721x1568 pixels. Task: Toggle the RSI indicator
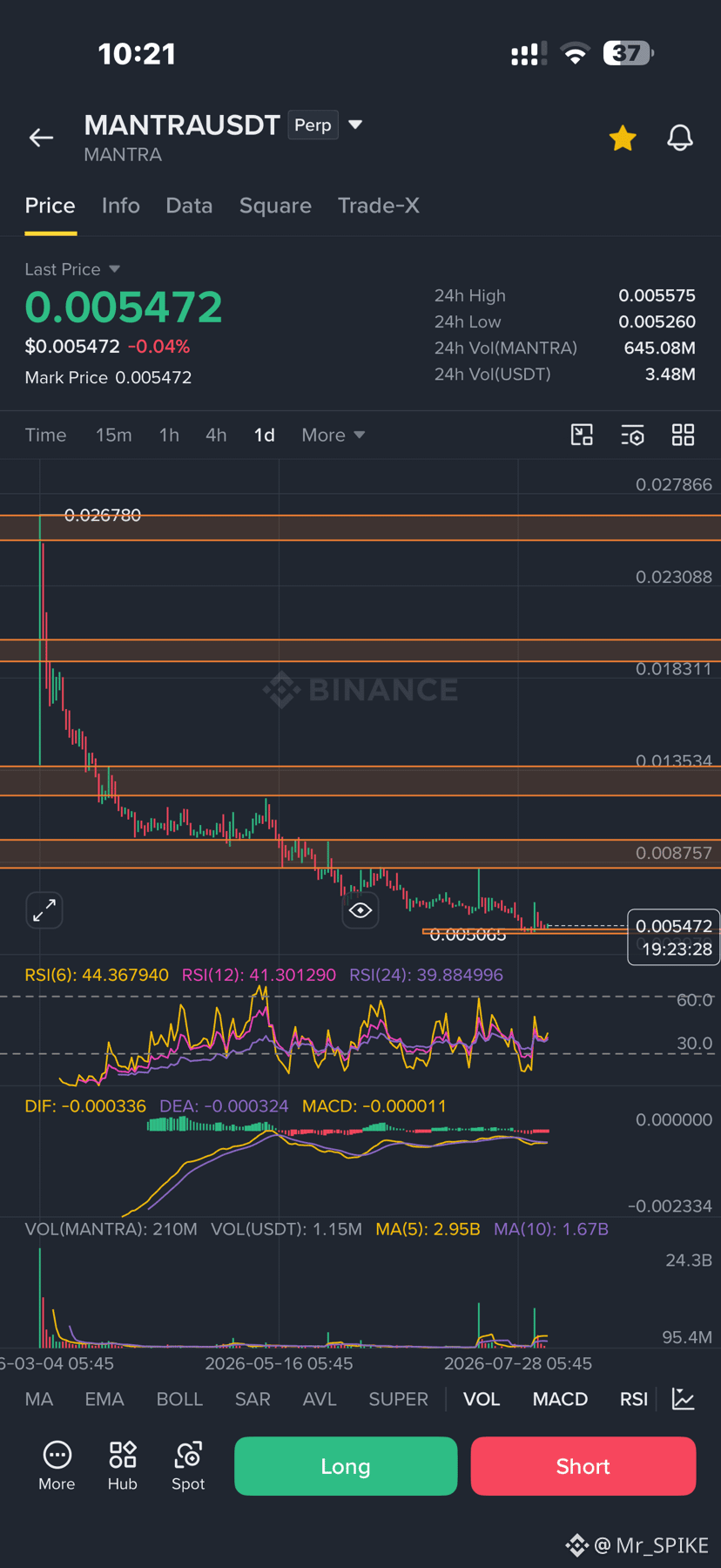[634, 1399]
